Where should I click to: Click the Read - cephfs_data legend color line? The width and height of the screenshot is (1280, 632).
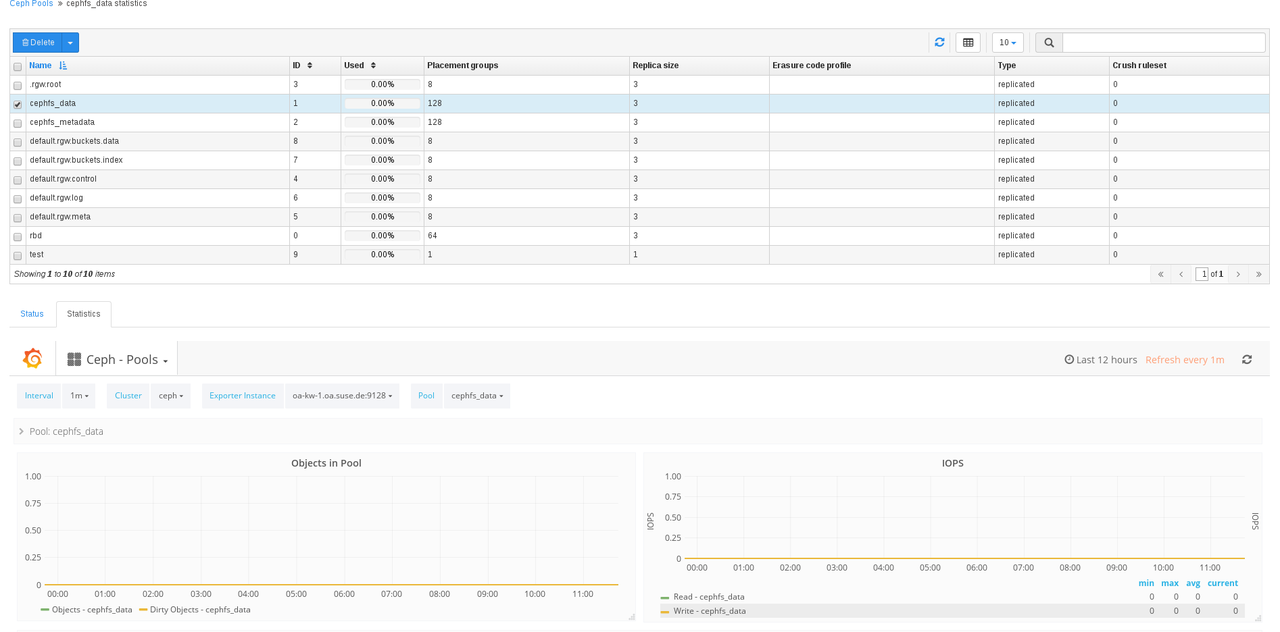[x=665, y=598]
